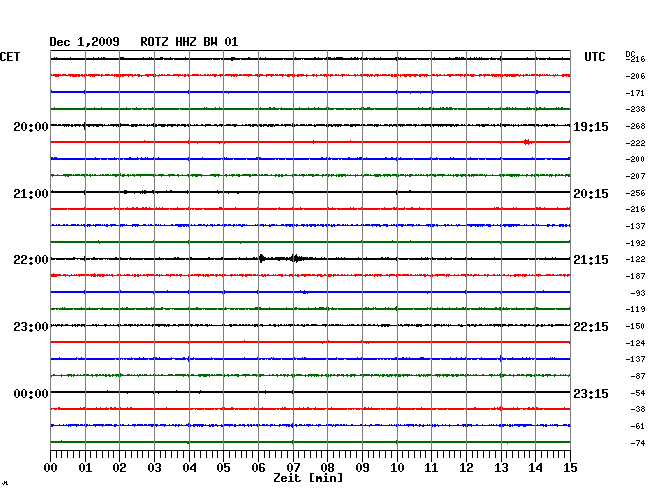Screen dimensions: 650x494
Task: Select the "07" minute axis label
Action: coord(293,468)
